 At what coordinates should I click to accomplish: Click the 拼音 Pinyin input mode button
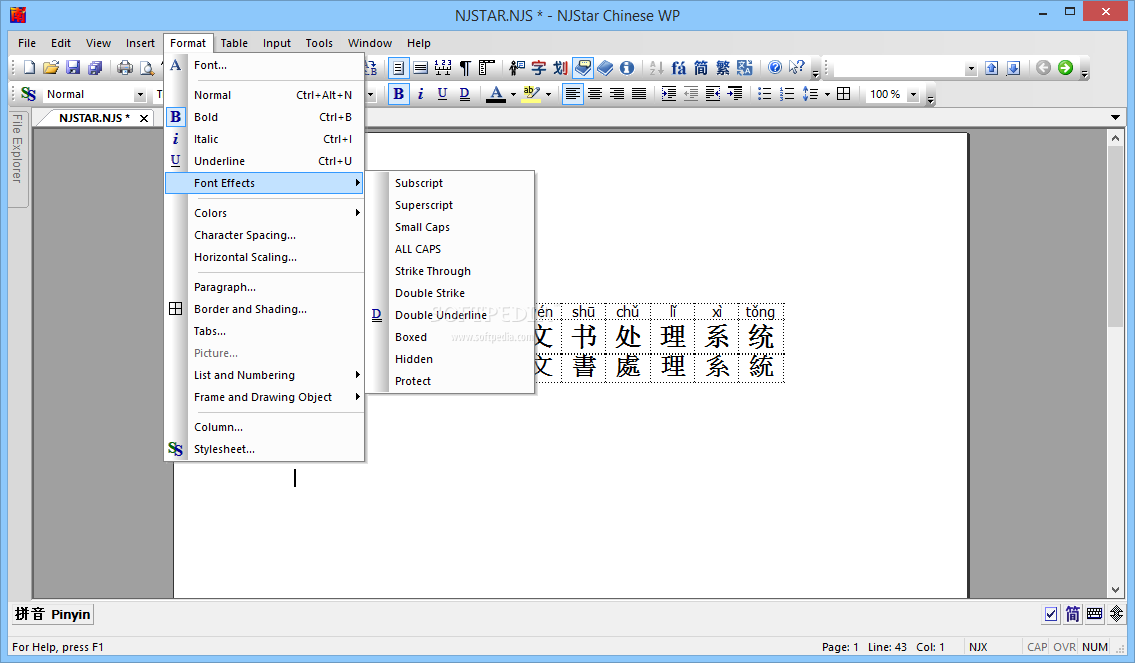[52, 614]
